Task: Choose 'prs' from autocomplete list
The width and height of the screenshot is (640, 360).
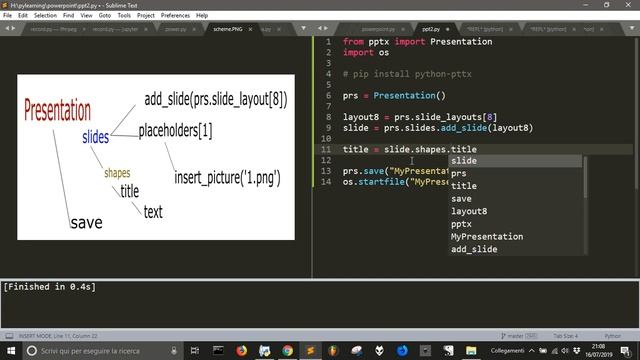Action: 515,173
